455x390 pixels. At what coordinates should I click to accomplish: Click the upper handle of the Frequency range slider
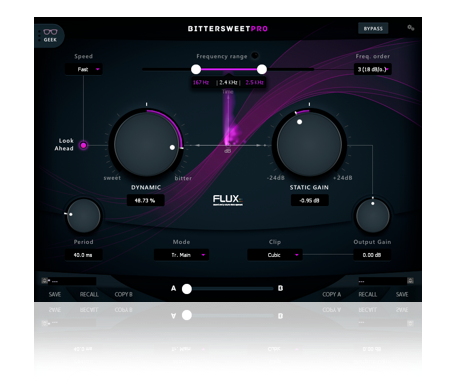[262, 69]
